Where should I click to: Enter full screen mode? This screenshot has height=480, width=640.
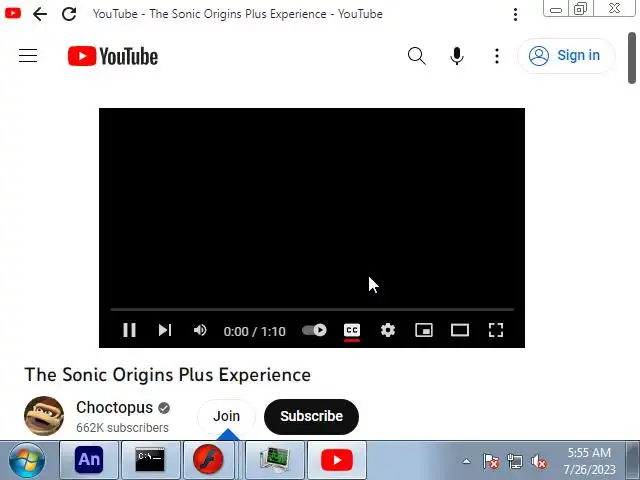(496, 330)
